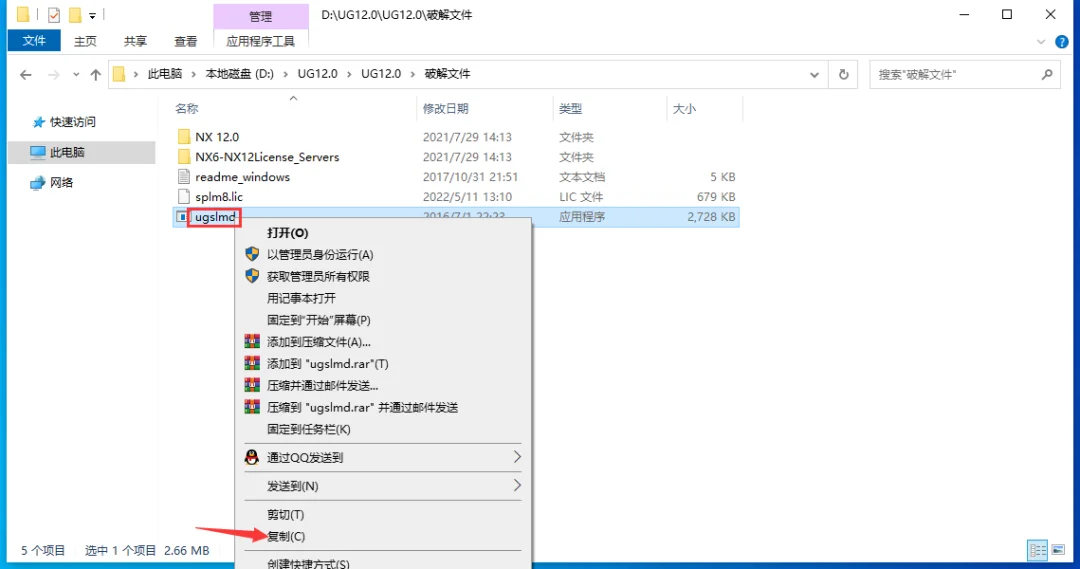
Task: Click the NX 12.0 folder icon
Action: coord(183,136)
